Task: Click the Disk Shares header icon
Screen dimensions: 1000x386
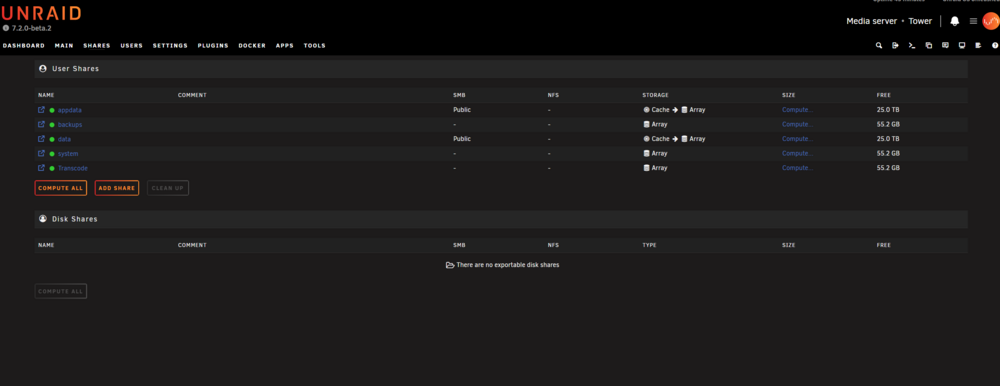Action: tap(43, 218)
